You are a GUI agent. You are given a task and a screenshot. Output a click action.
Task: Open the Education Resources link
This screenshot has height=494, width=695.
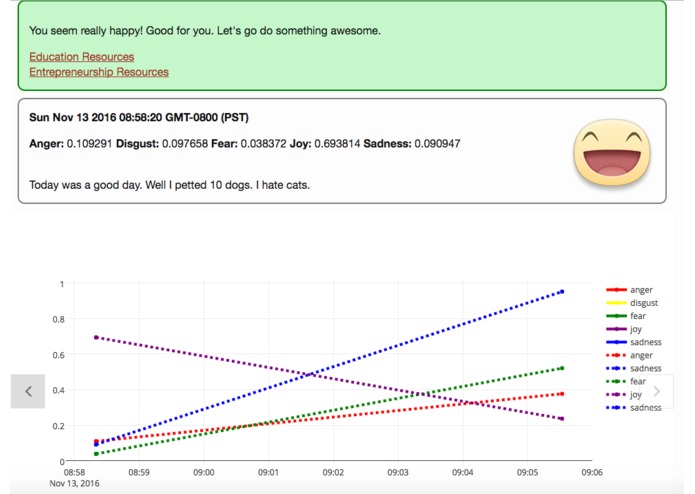tap(82, 57)
